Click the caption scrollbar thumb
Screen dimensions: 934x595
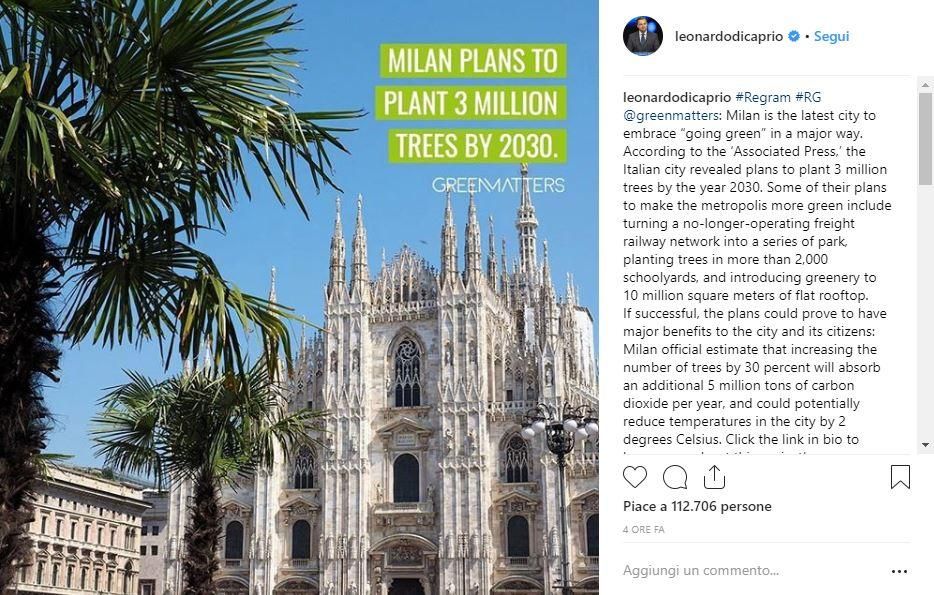(925, 138)
